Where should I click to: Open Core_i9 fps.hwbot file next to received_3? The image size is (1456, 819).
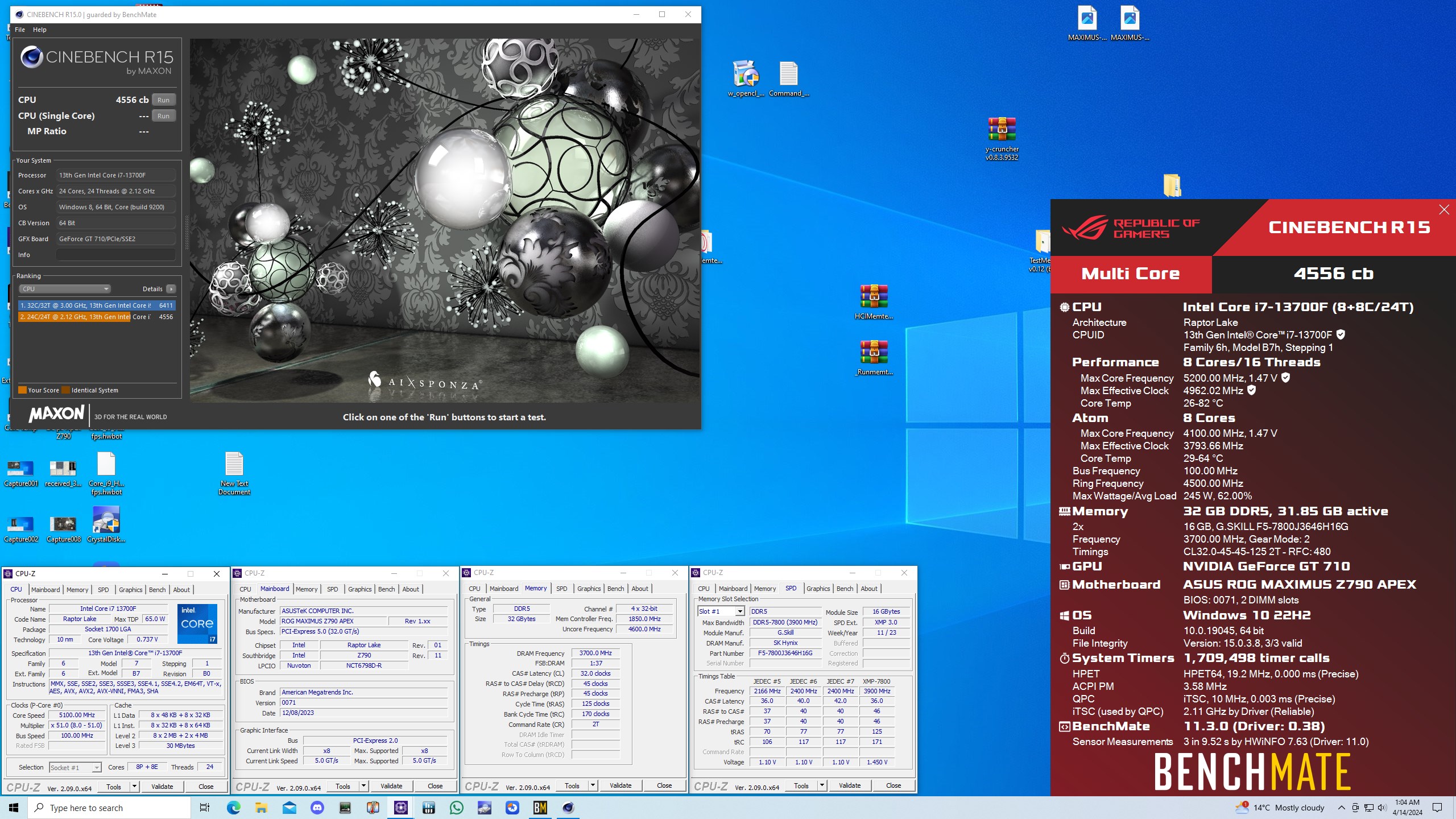click(106, 473)
